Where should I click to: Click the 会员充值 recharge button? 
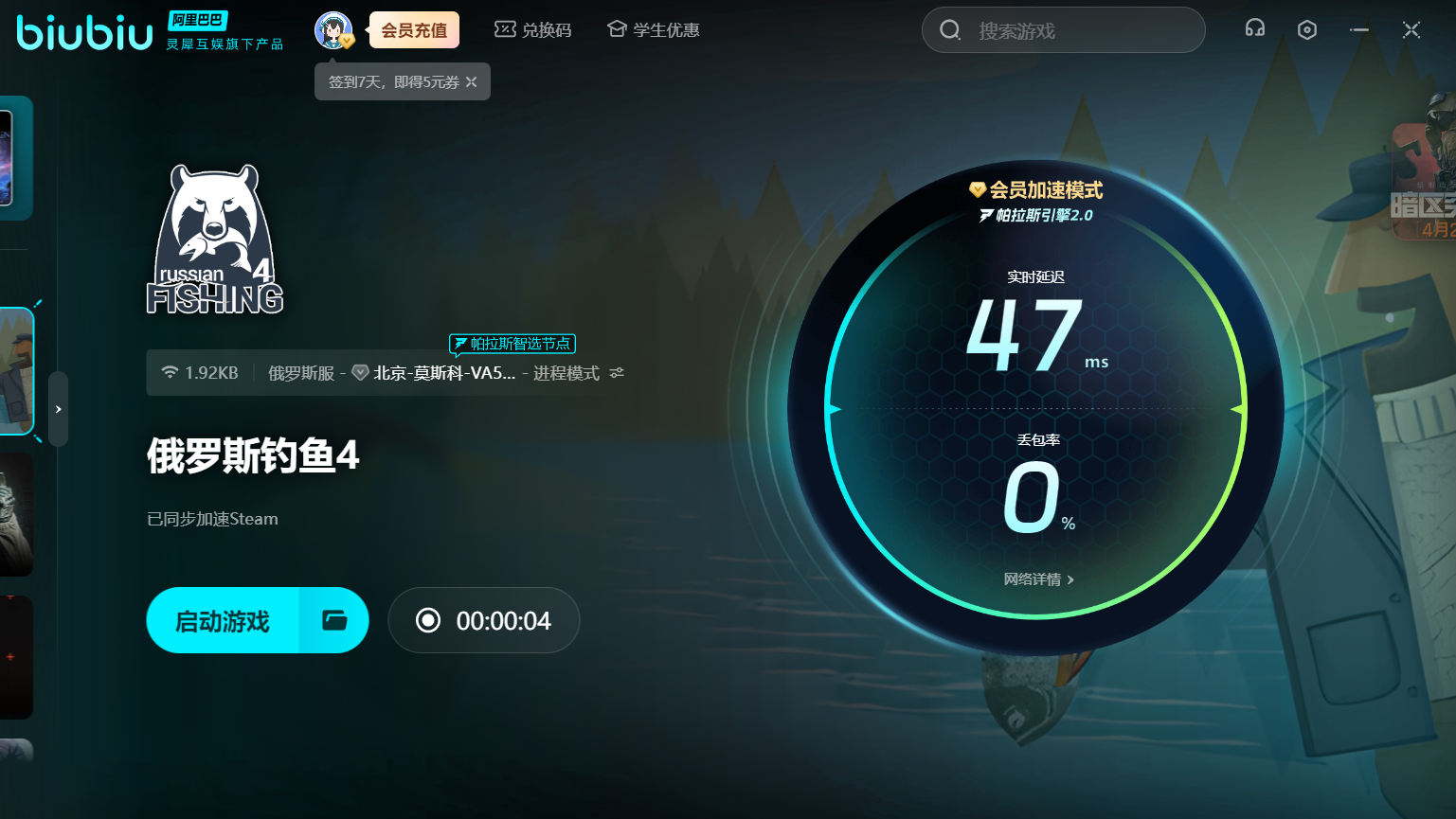[x=414, y=30]
